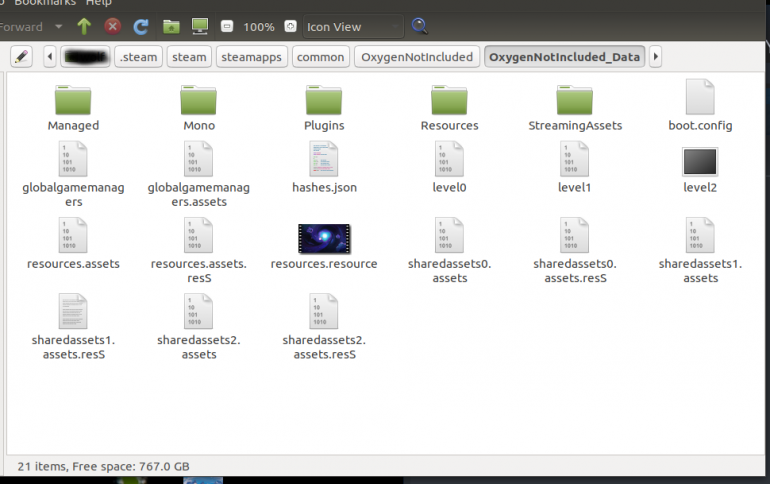This screenshot has height=484, width=770.
Task: Zoom in the icon view
Action: [290, 27]
